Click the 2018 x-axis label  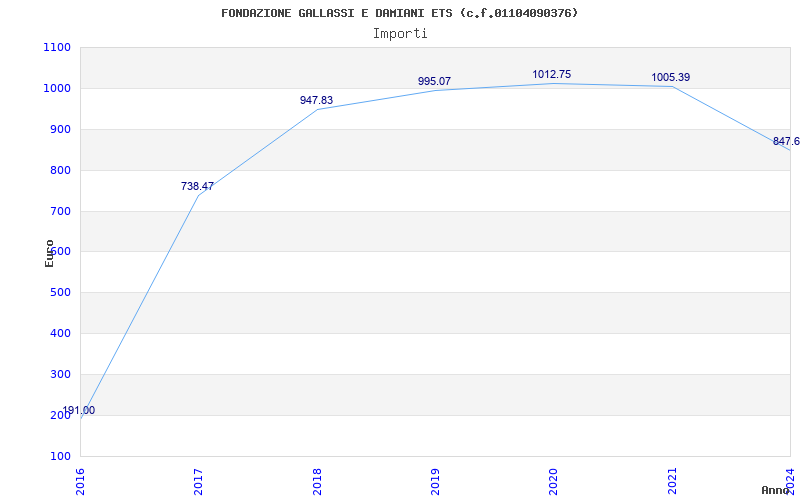tap(317, 481)
